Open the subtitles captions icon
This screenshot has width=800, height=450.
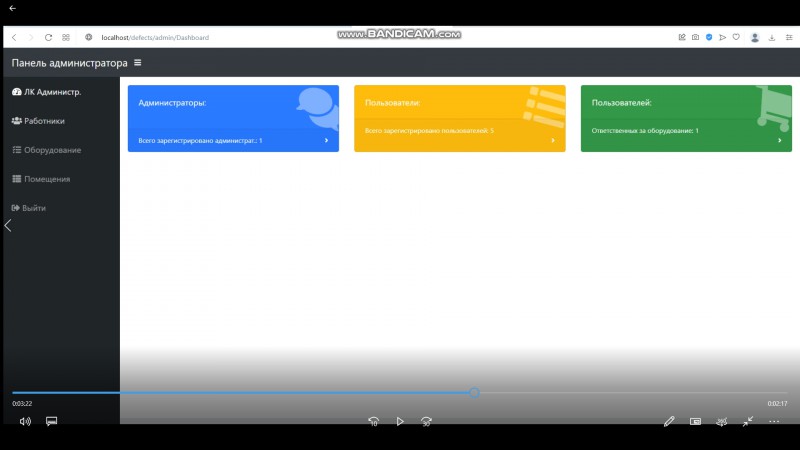(x=52, y=421)
